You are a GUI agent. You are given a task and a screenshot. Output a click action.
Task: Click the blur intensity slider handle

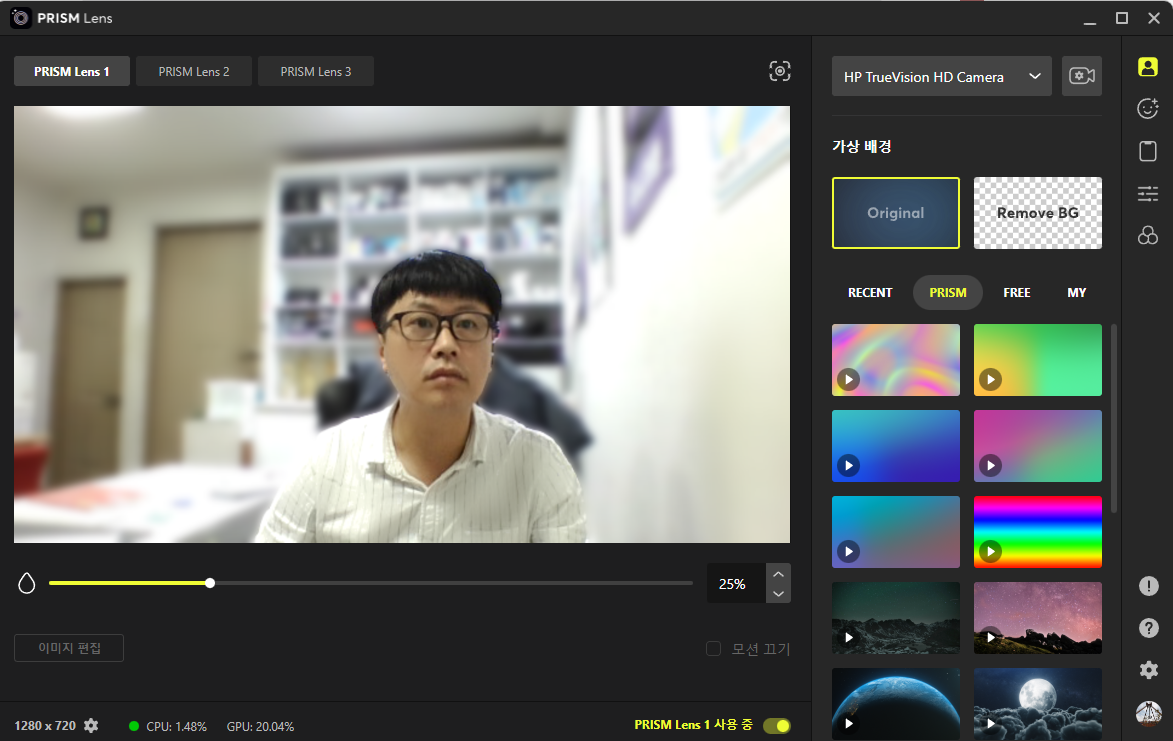coord(210,582)
